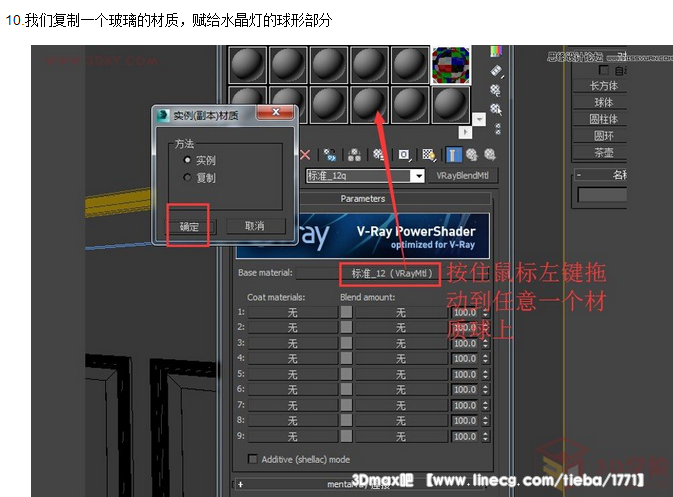Click Base material 标准_12 (VRayMtl) button
673x497 pixels.
tap(390, 273)
